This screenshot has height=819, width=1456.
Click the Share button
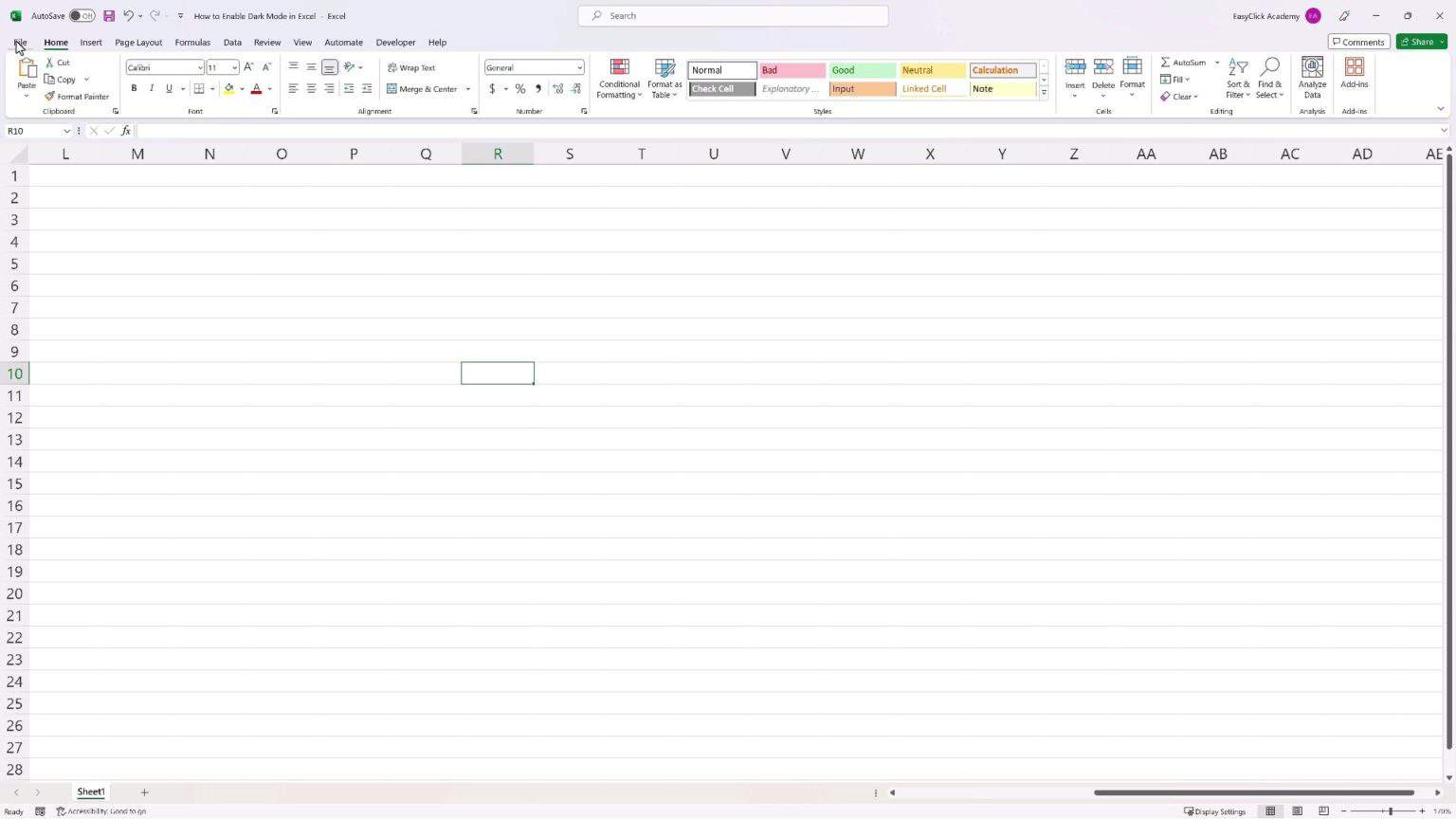1420,41
